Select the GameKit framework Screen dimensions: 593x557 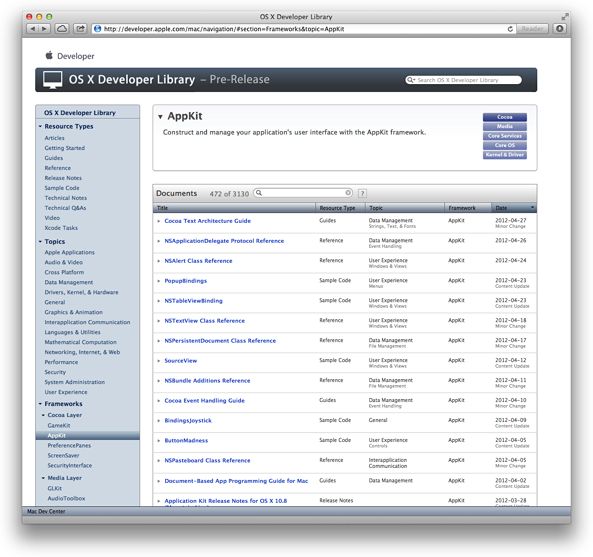pyautogui.click(x=59, y=425)
